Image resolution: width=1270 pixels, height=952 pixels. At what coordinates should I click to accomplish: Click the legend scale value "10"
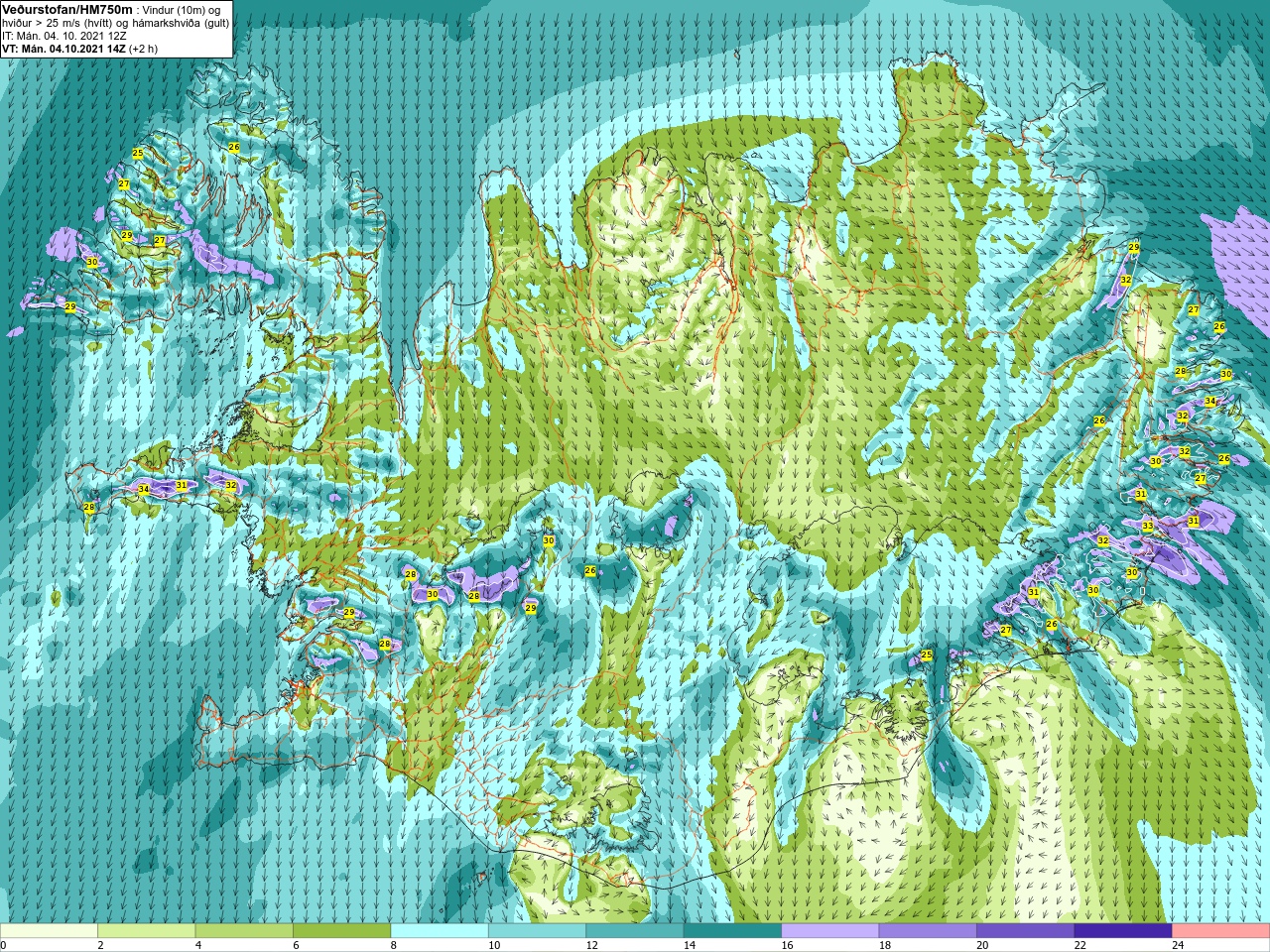(x=494, y=945)
